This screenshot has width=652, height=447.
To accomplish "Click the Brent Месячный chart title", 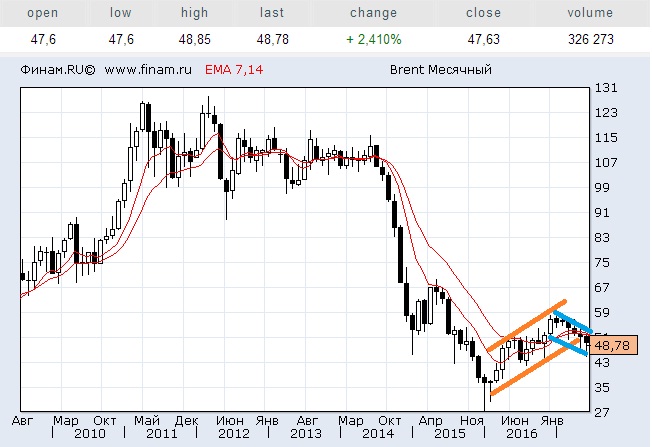I will point(439,71).
